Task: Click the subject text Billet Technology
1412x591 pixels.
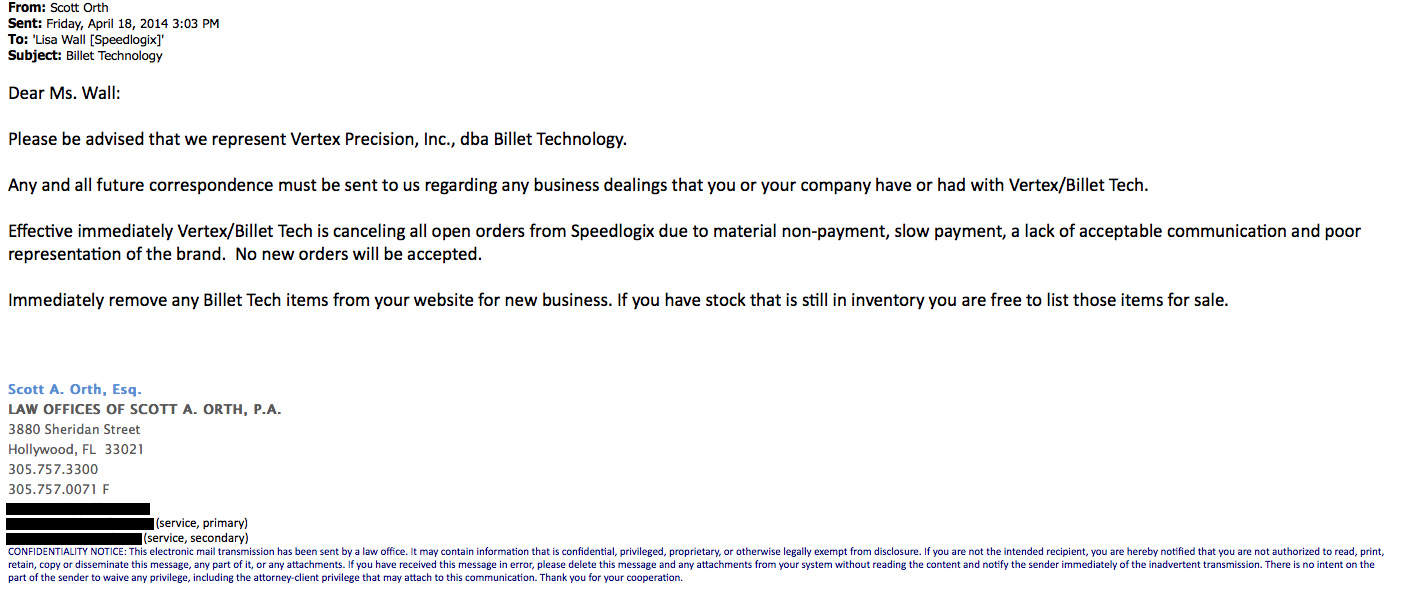Action: pos(114,56)
